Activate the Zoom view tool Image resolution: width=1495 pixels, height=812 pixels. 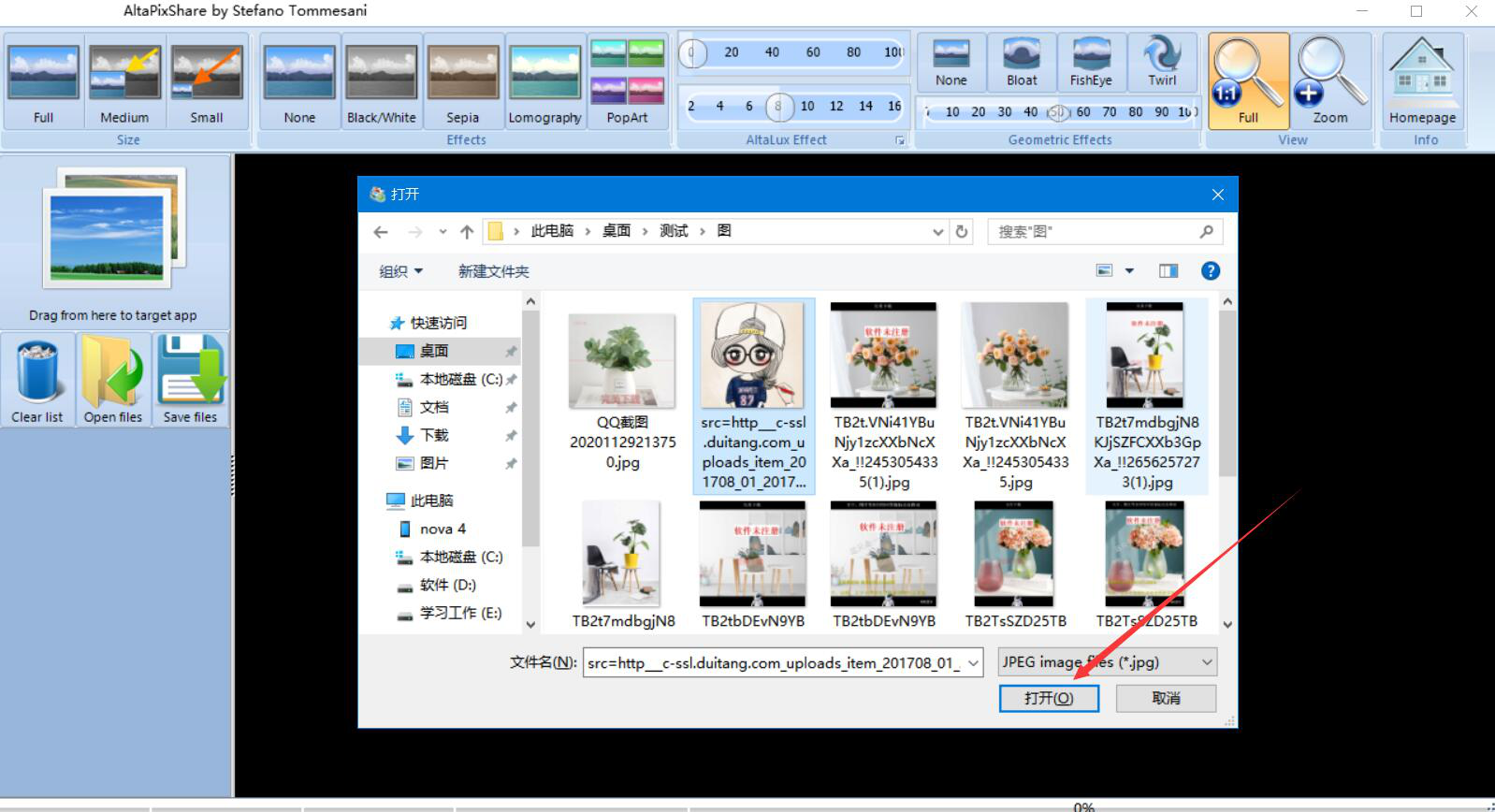click(1330, 81)
